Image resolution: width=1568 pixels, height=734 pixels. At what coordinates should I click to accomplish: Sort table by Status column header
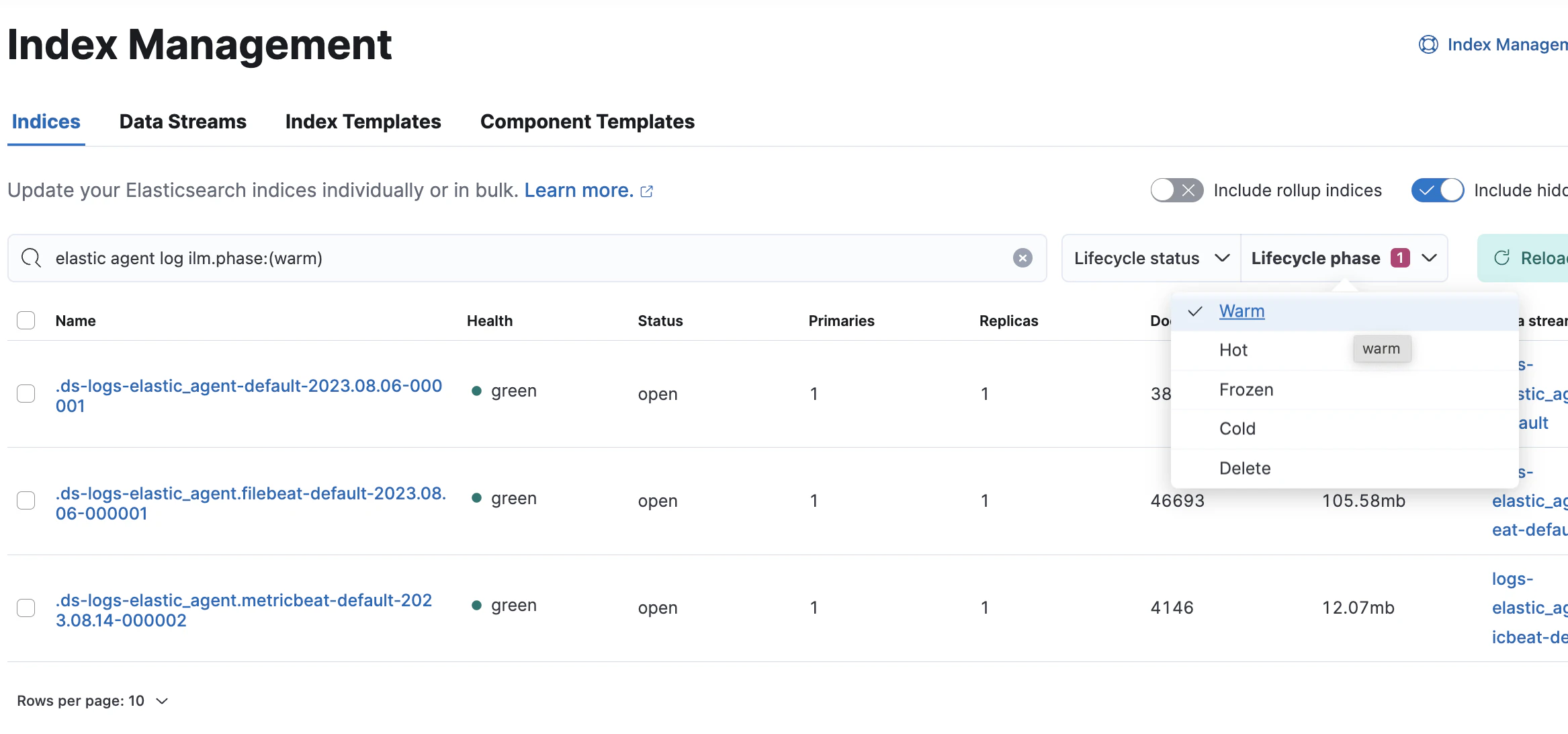coord(660,321)
